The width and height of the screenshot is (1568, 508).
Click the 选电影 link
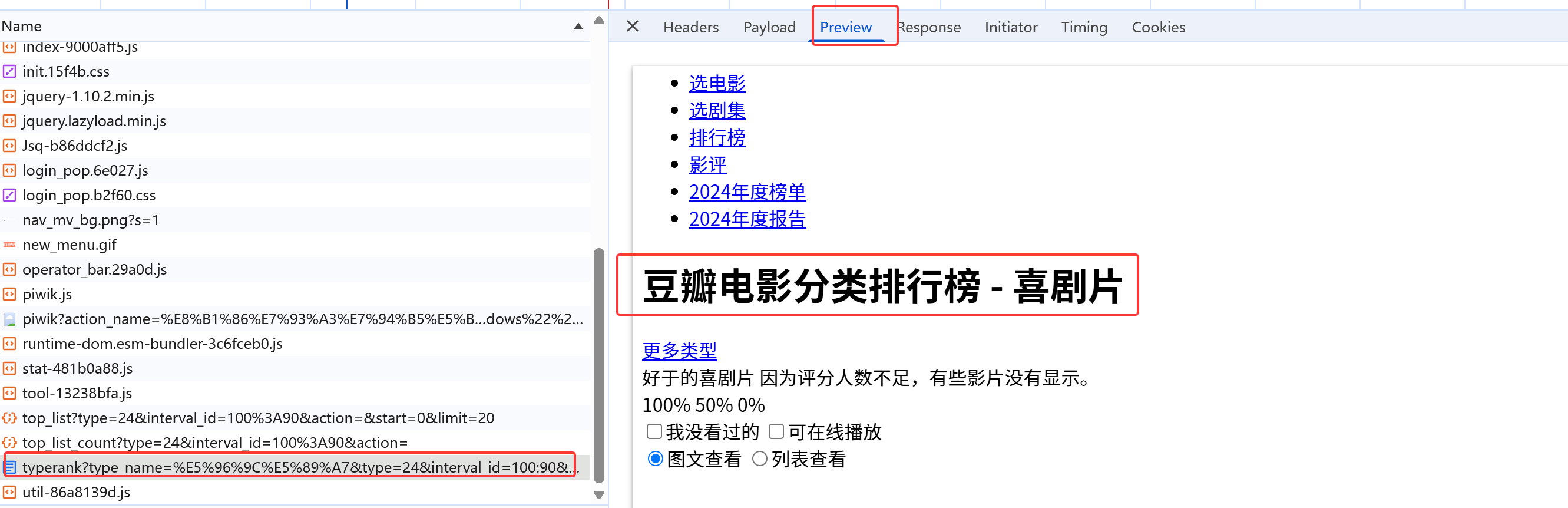(x=717, y=84)
